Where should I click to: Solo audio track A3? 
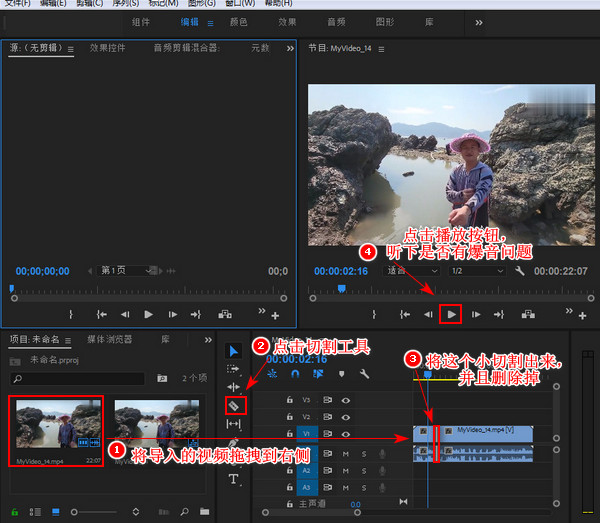pyautogui.click(x=364, y=488)
